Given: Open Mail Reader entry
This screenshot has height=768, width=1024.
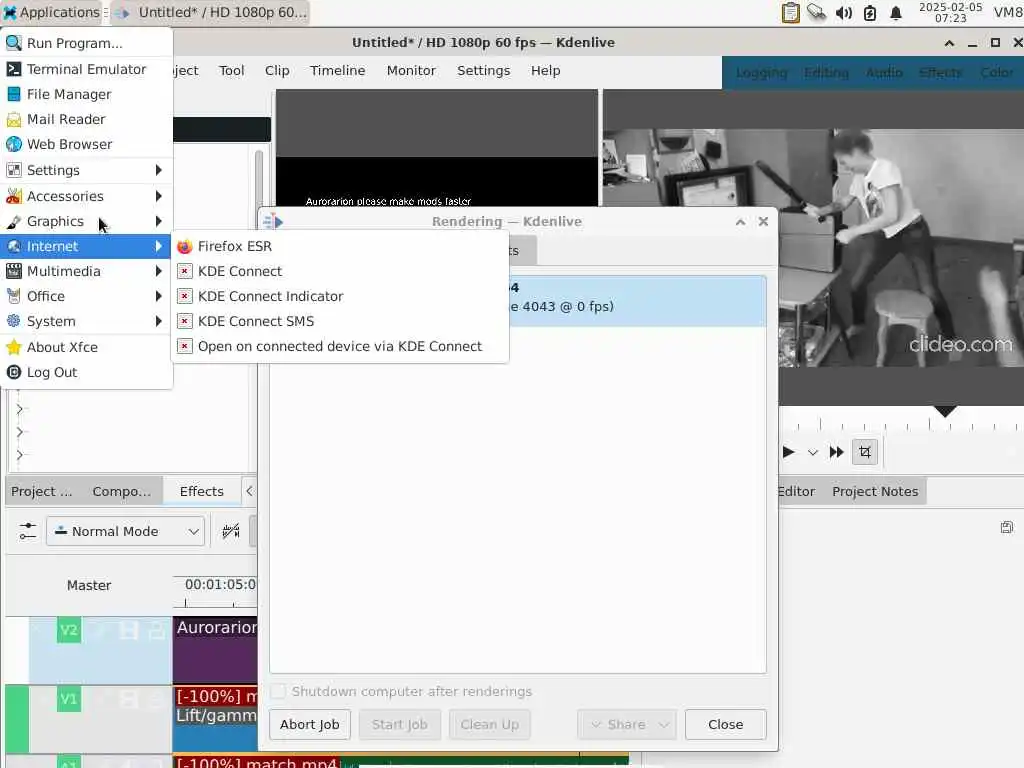Looking at the screenshot, I should [x=86, y=119].
